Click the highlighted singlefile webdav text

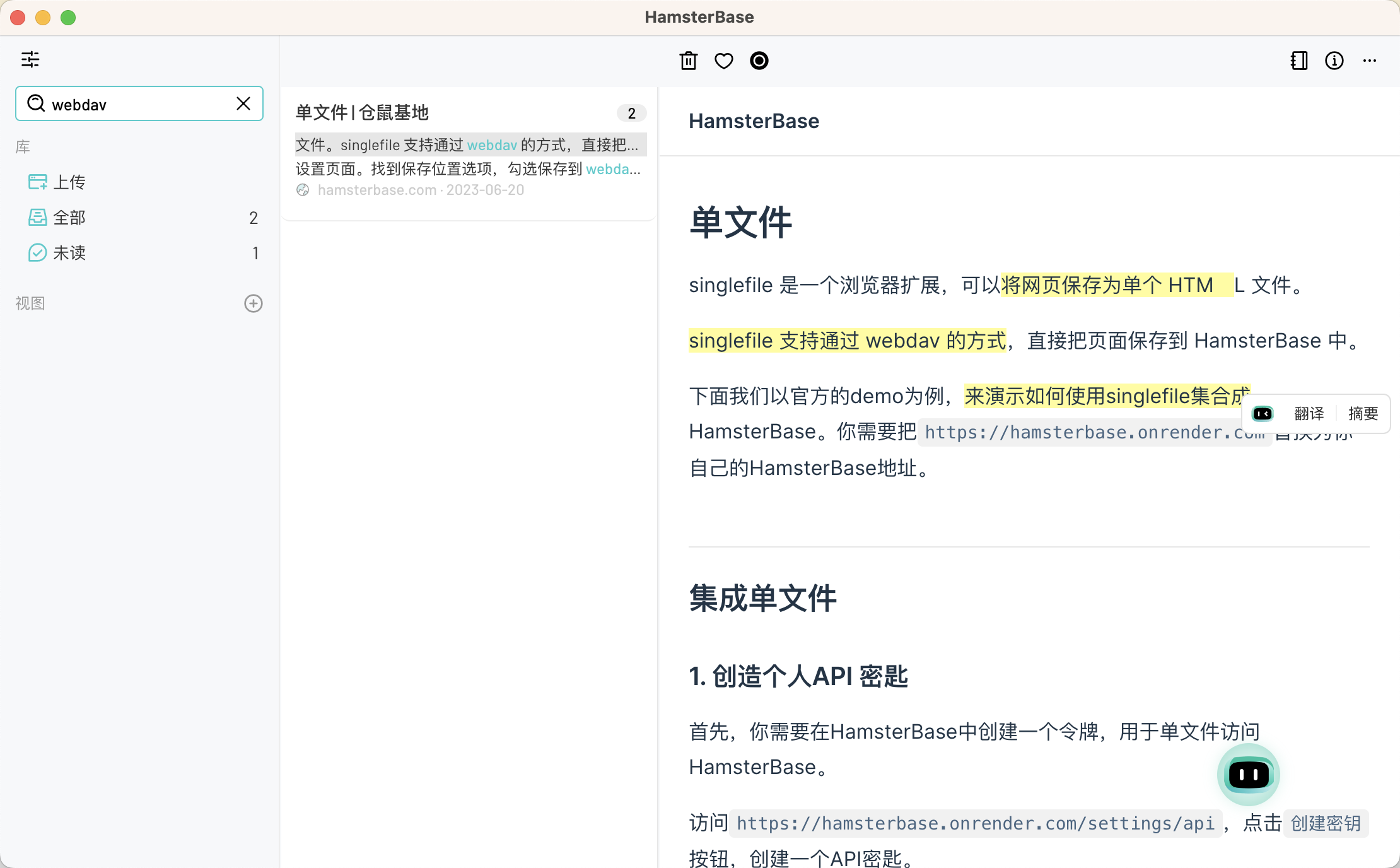846,341
